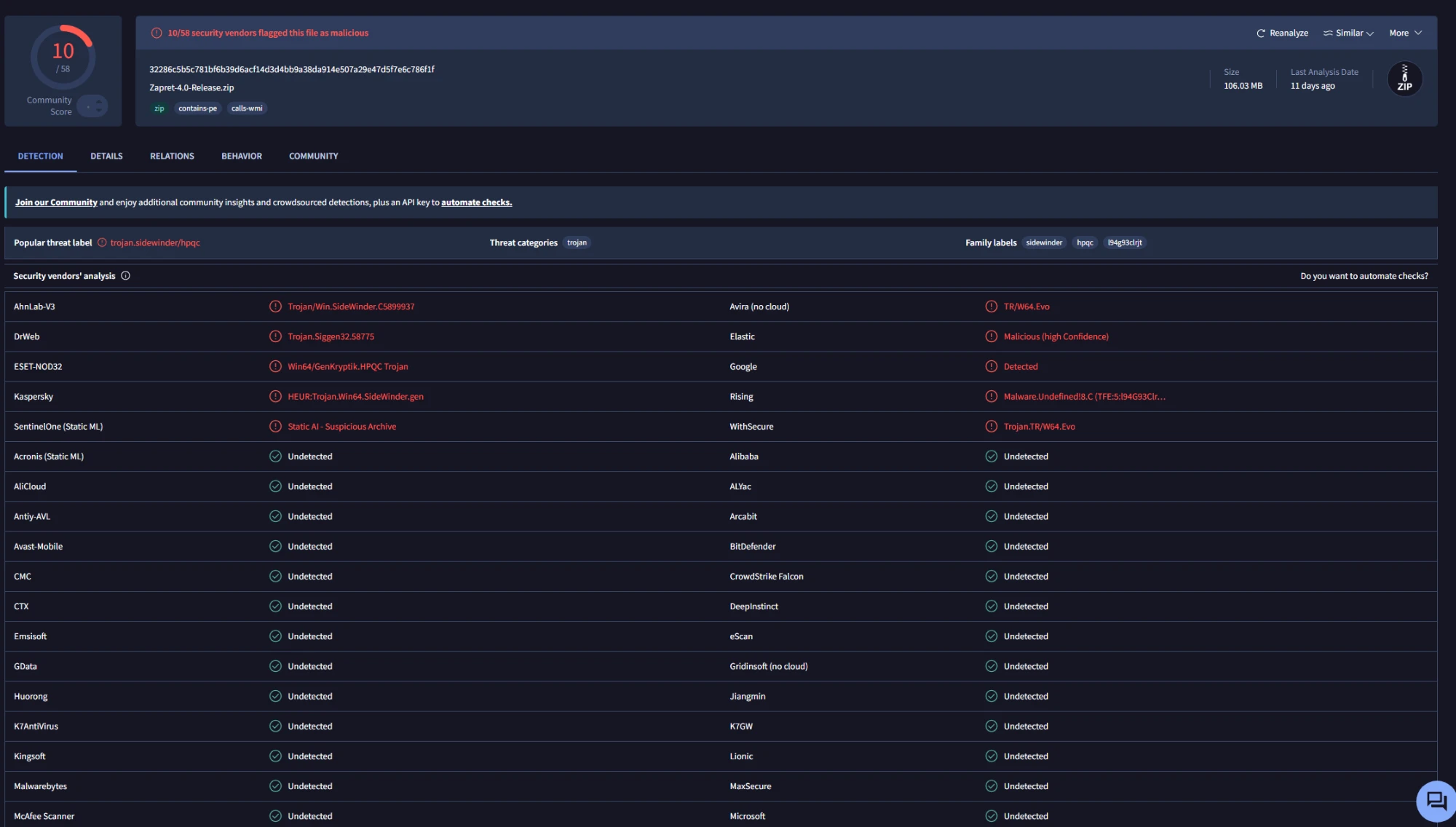Click the red alert icon in the malicious banner
Screen dimensions: 1456x827
pyautogui.click(x=157, y=33)
